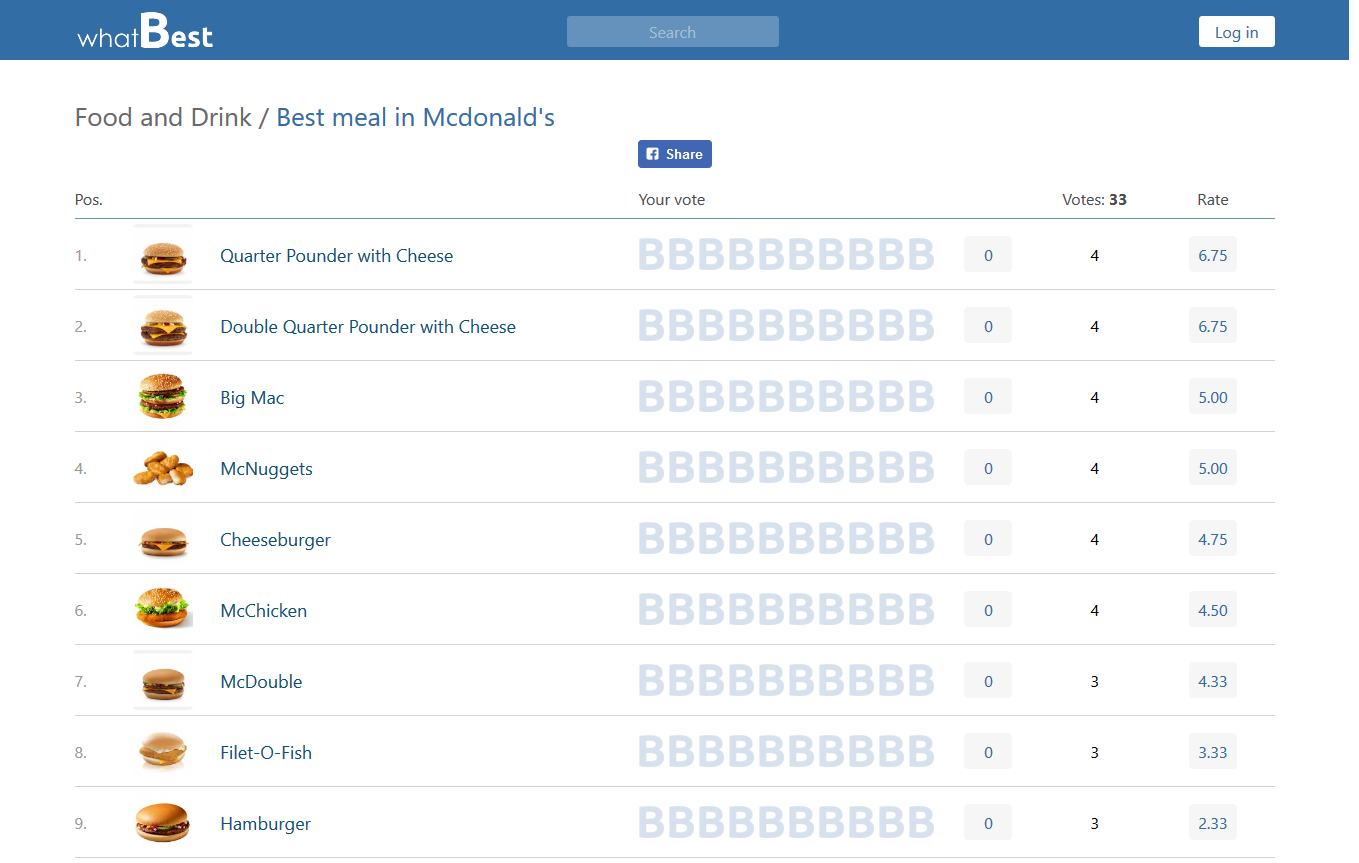Open the McDouble link
Viewport: 1359px width, 863px height.
(261, 682)
